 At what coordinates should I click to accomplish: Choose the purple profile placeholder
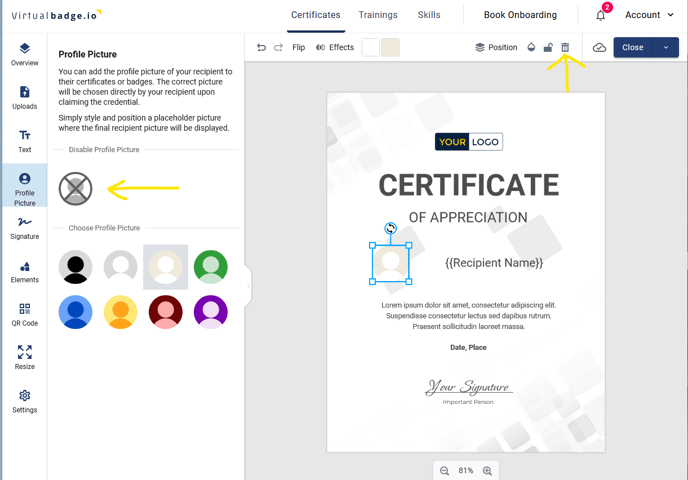[211, 312]
